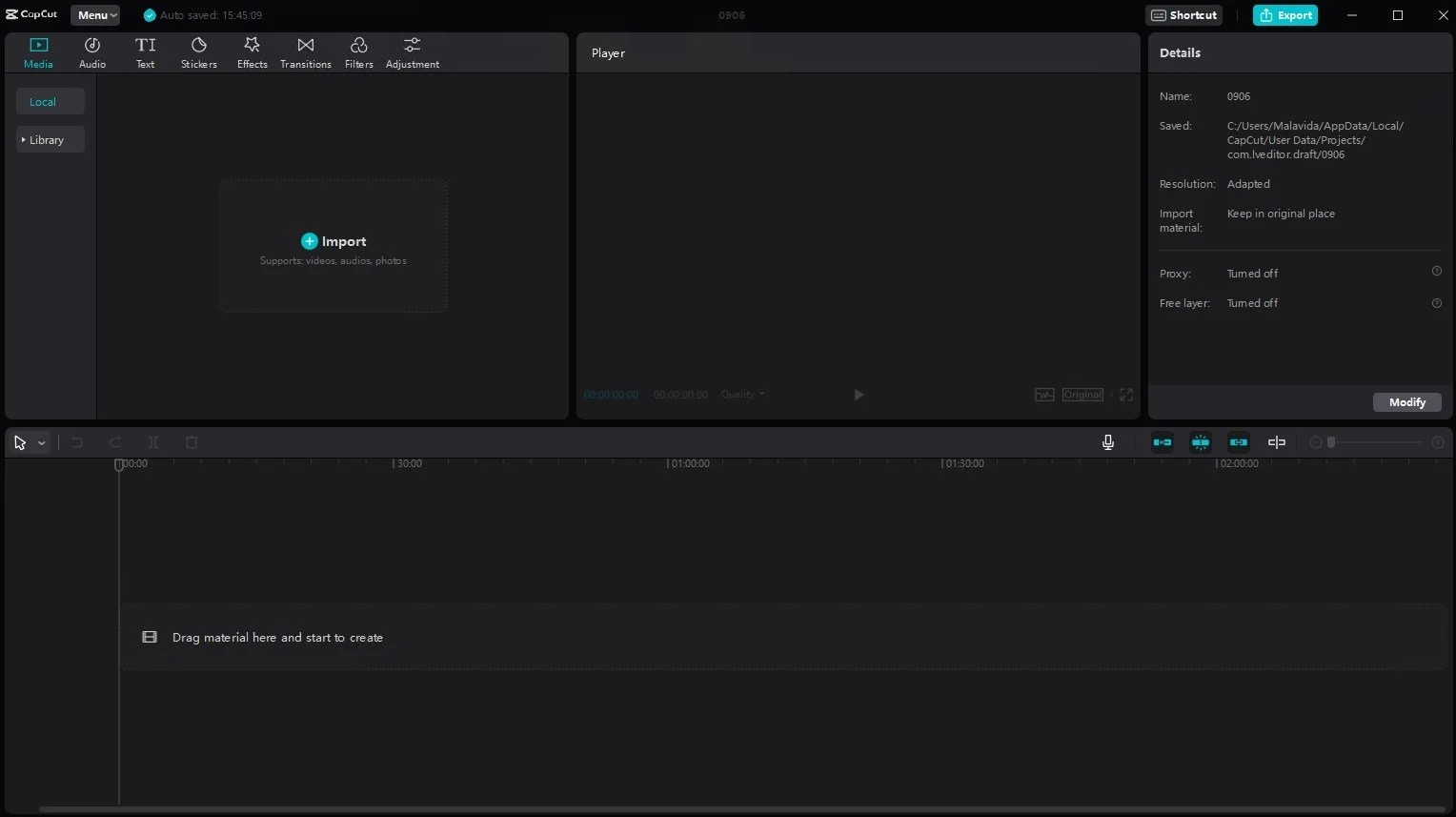The width and height of the screenshot is (1456, 817).
Task: Open the Effects panel
Action: 252,52
